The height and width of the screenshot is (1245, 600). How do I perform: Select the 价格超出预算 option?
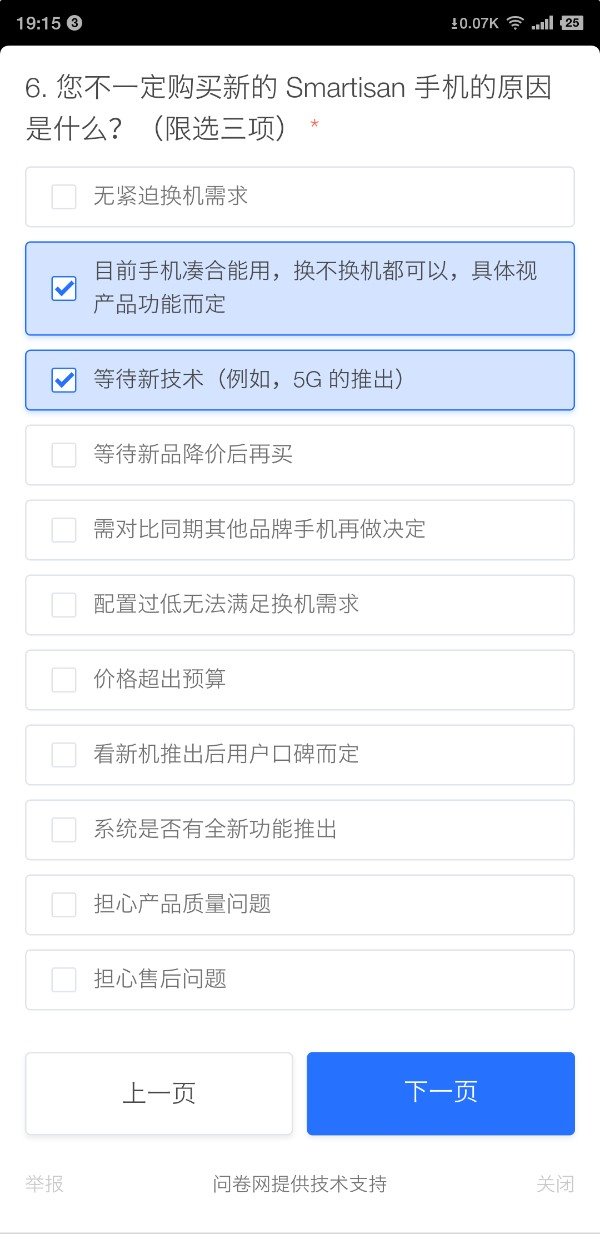pyautogui.click(x=64, y=680)
